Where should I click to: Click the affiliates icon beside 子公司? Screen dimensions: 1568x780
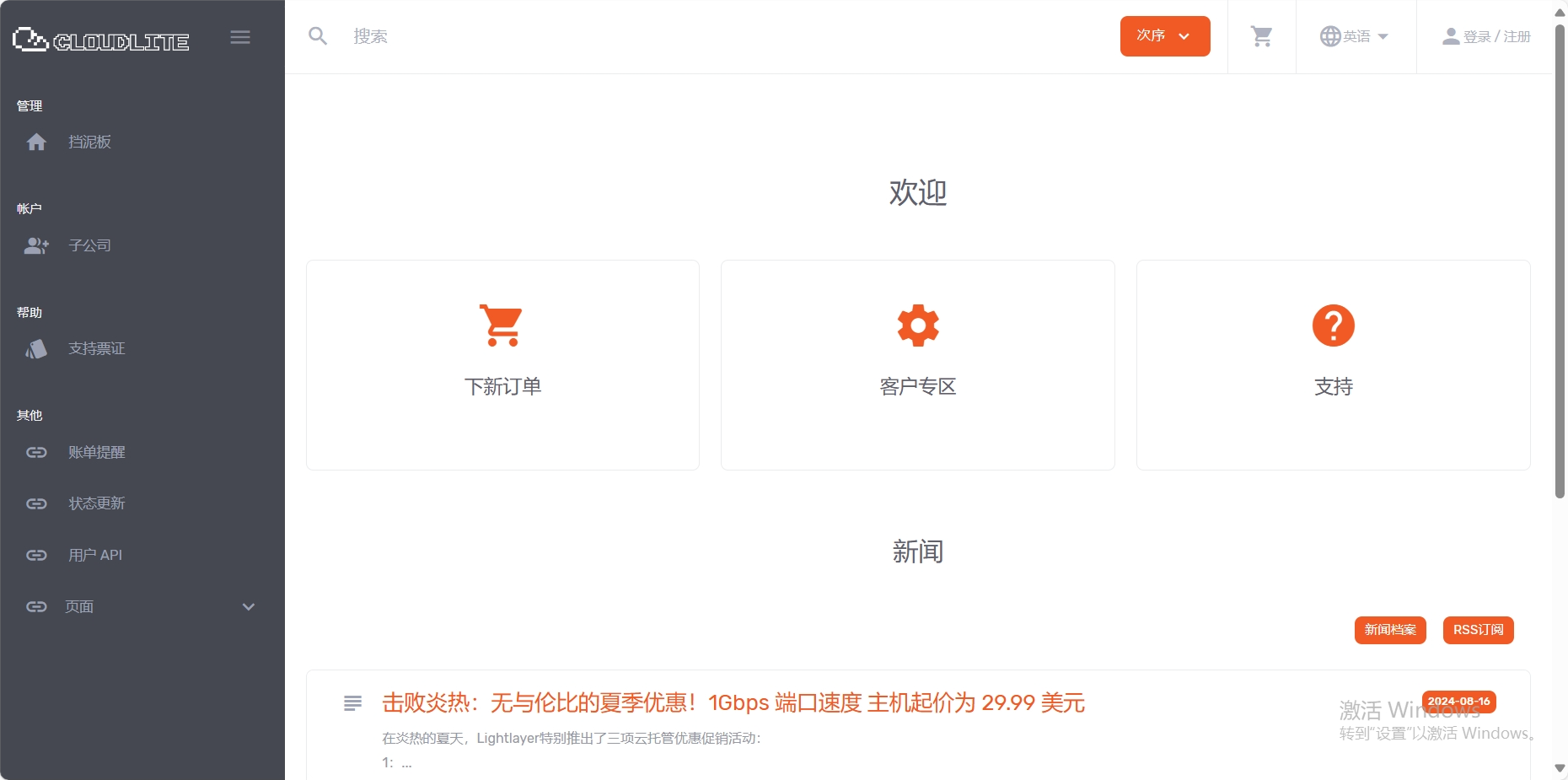coord(36,245)
